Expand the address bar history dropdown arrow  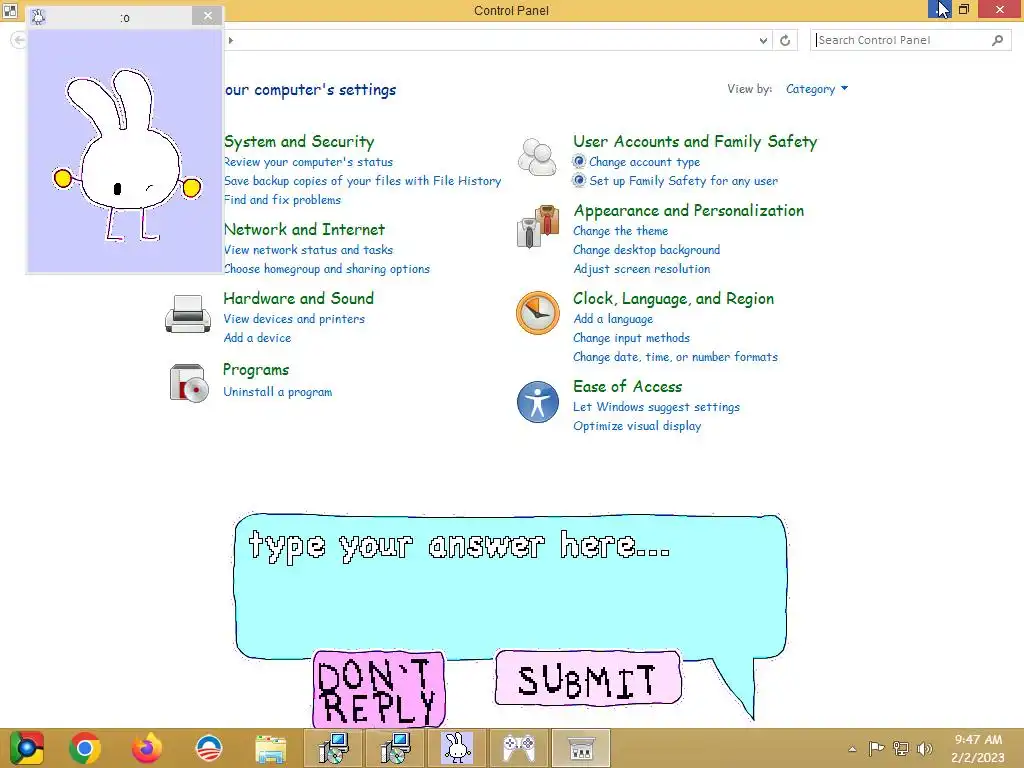pos(763,40)
